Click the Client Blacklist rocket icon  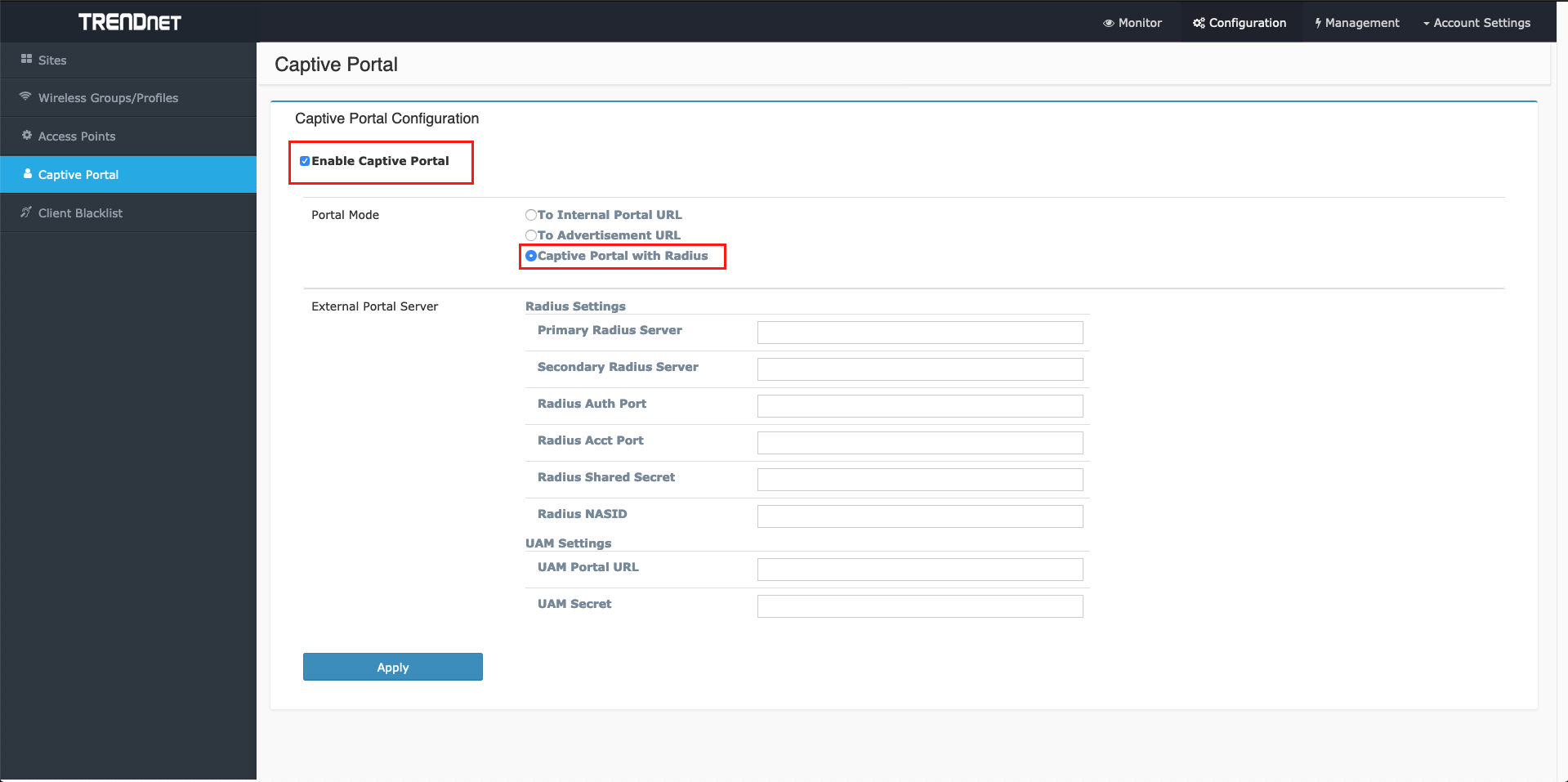coord(25,212)
